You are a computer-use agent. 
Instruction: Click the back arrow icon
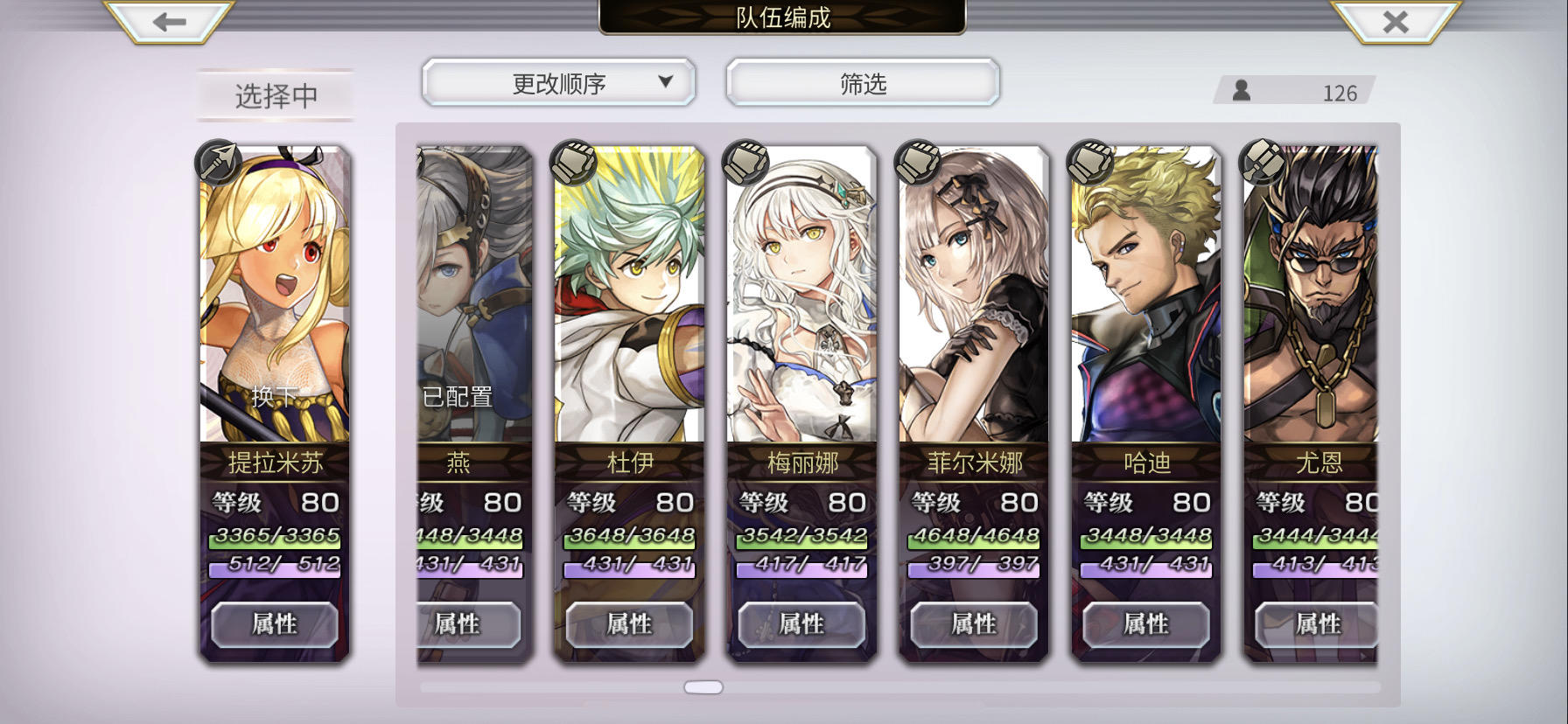click(x=169, y=21)
